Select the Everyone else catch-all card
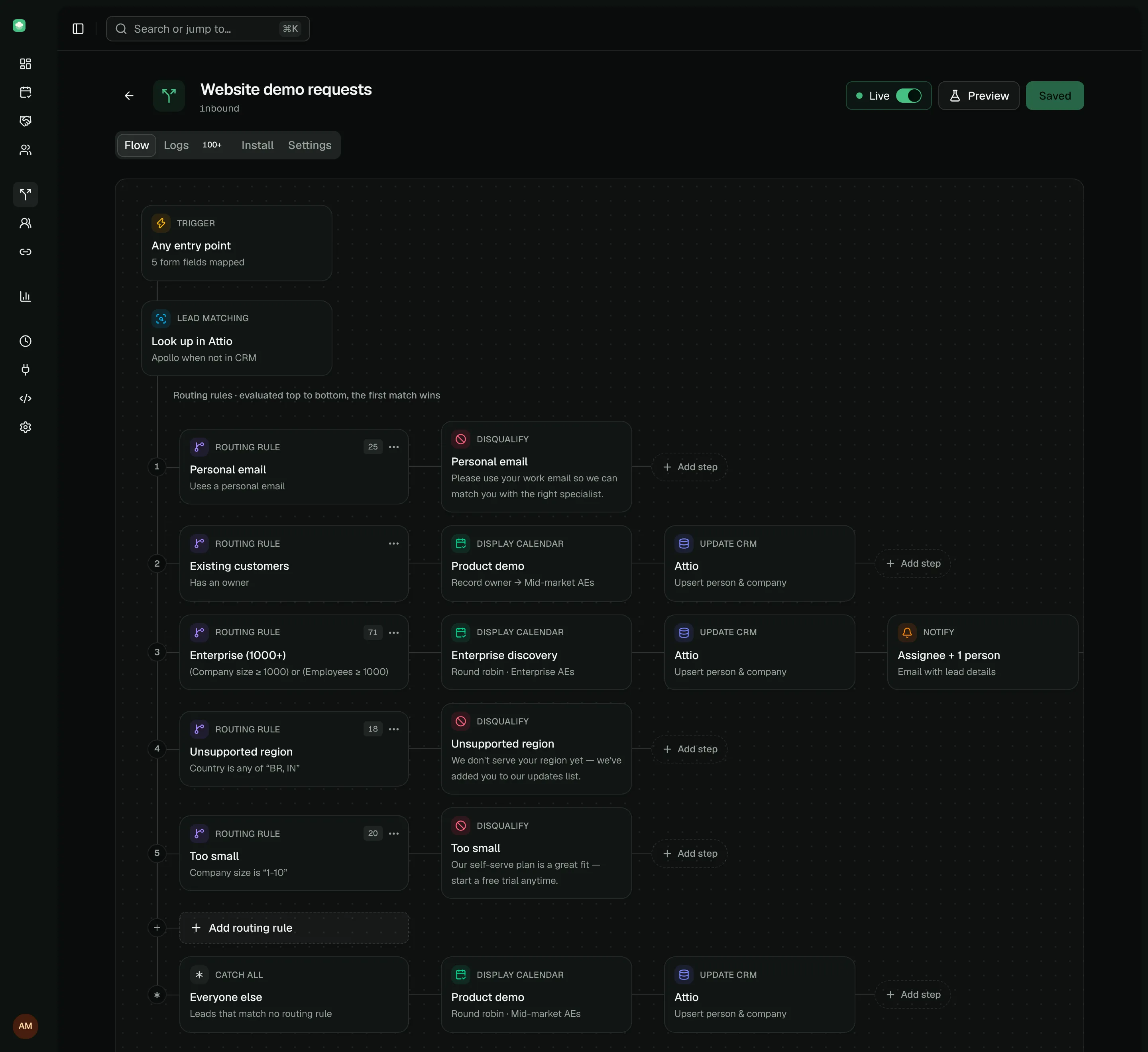The height and width of the screenshot is (1052, 1148). (x=294, y=995)
